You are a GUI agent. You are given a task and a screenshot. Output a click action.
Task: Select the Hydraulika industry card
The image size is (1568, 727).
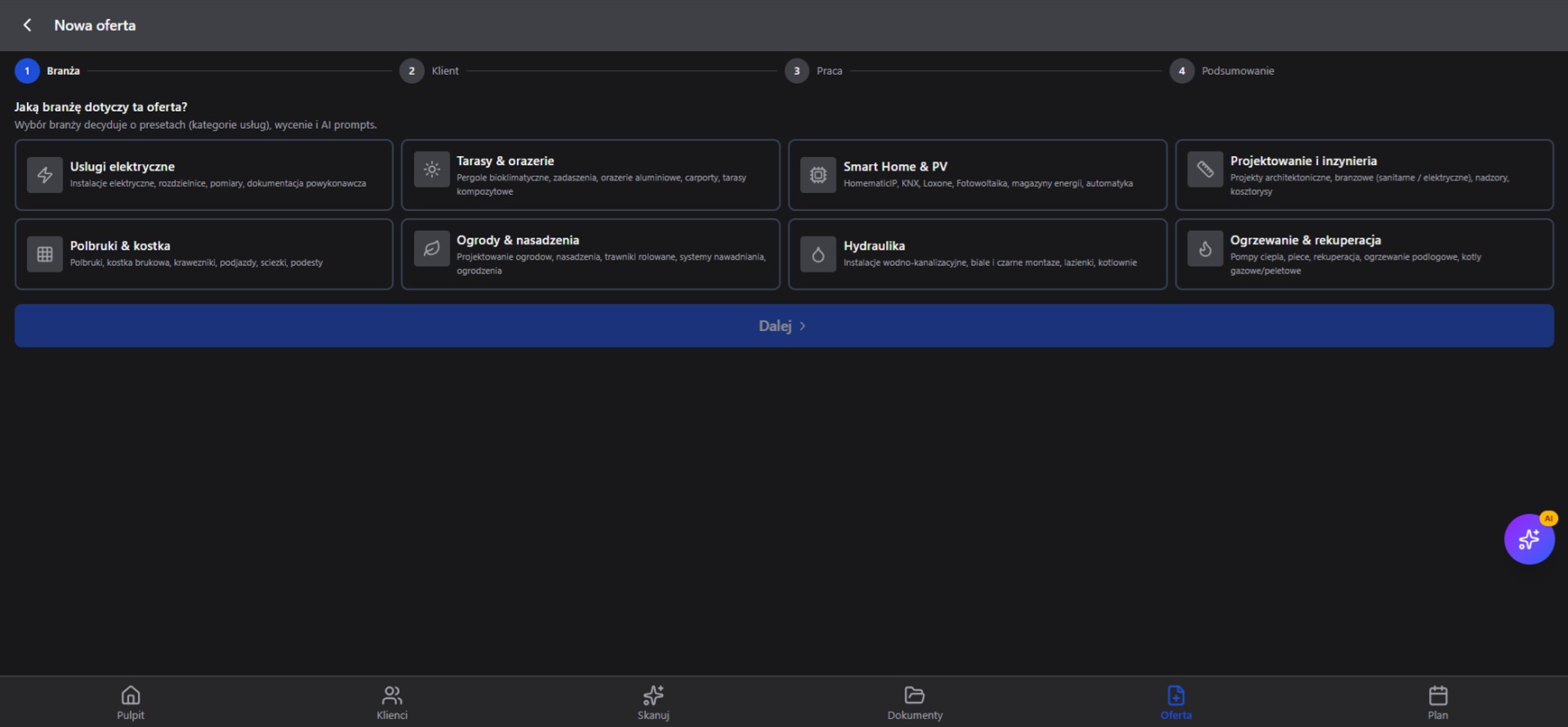coord(978,254)
